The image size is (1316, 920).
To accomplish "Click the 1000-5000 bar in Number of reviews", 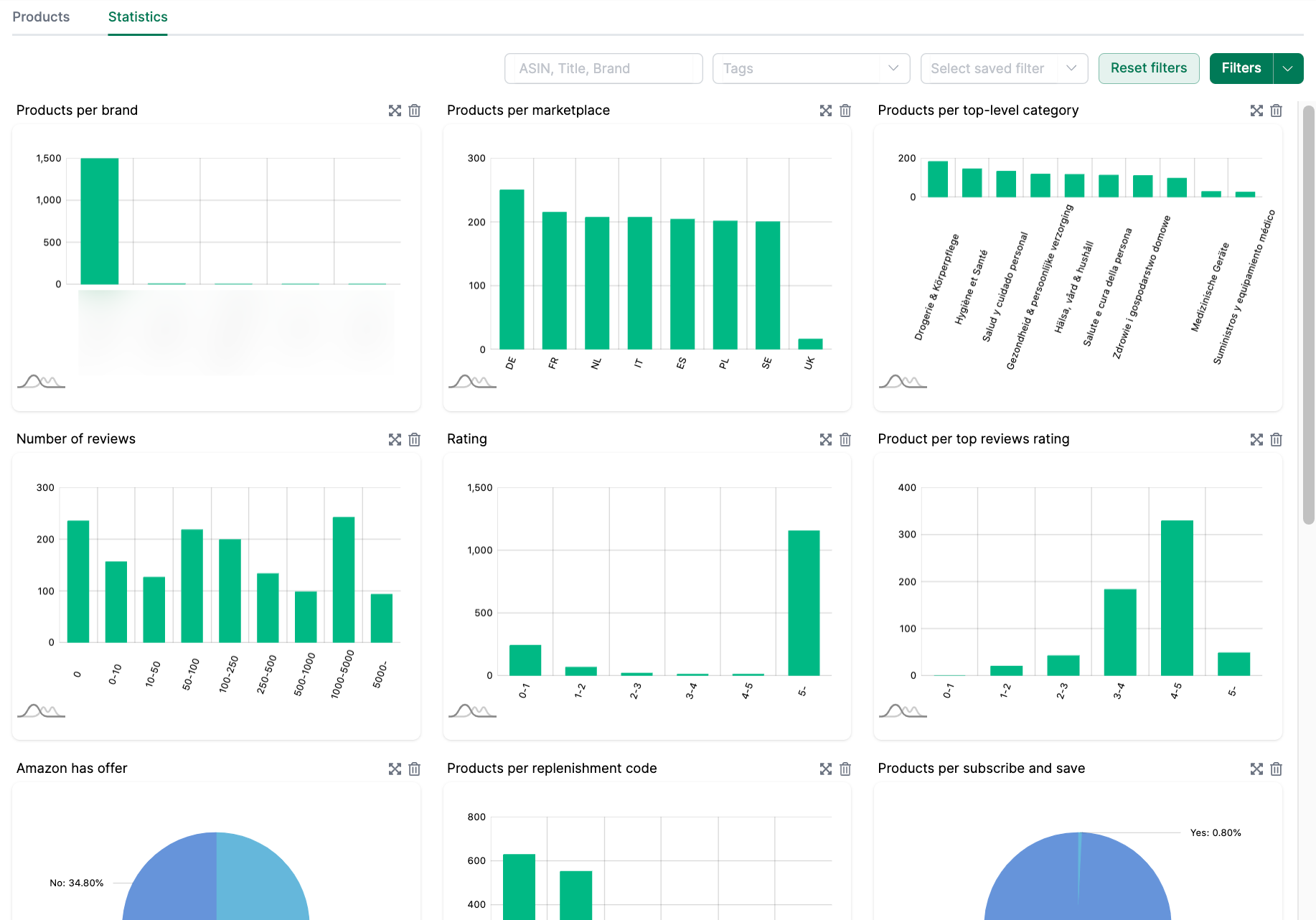I will [344, 579].
